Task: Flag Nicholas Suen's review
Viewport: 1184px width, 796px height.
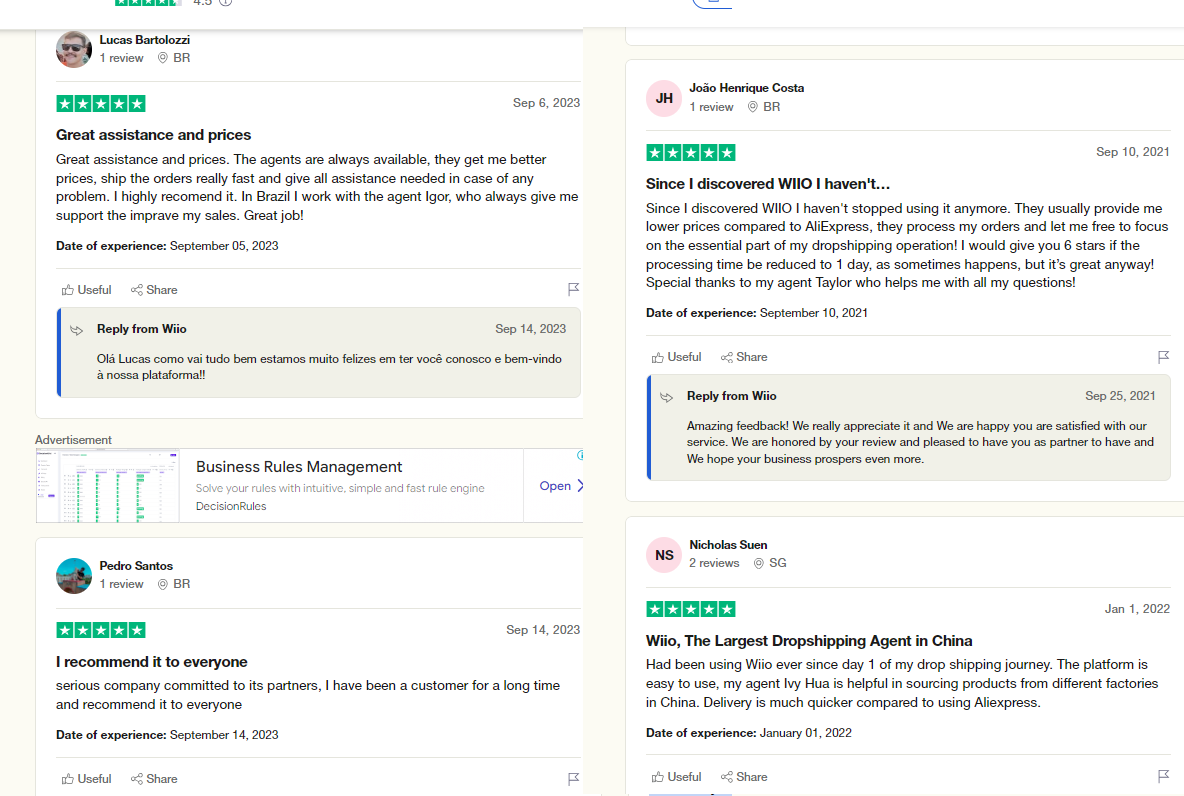Action: 1163,776
